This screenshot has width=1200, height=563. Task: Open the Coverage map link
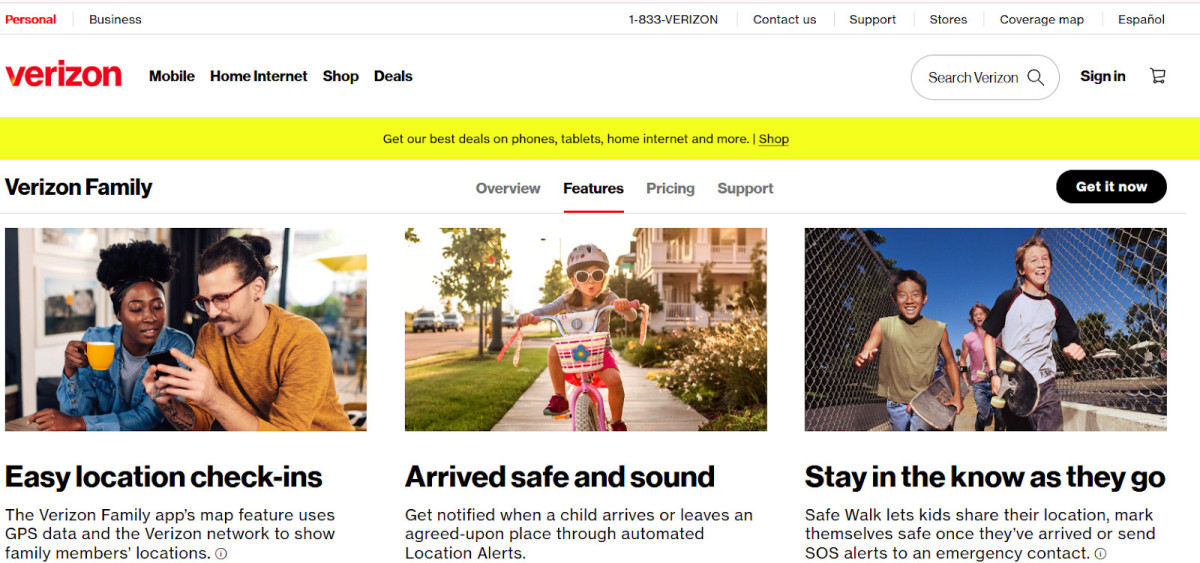1041,19
